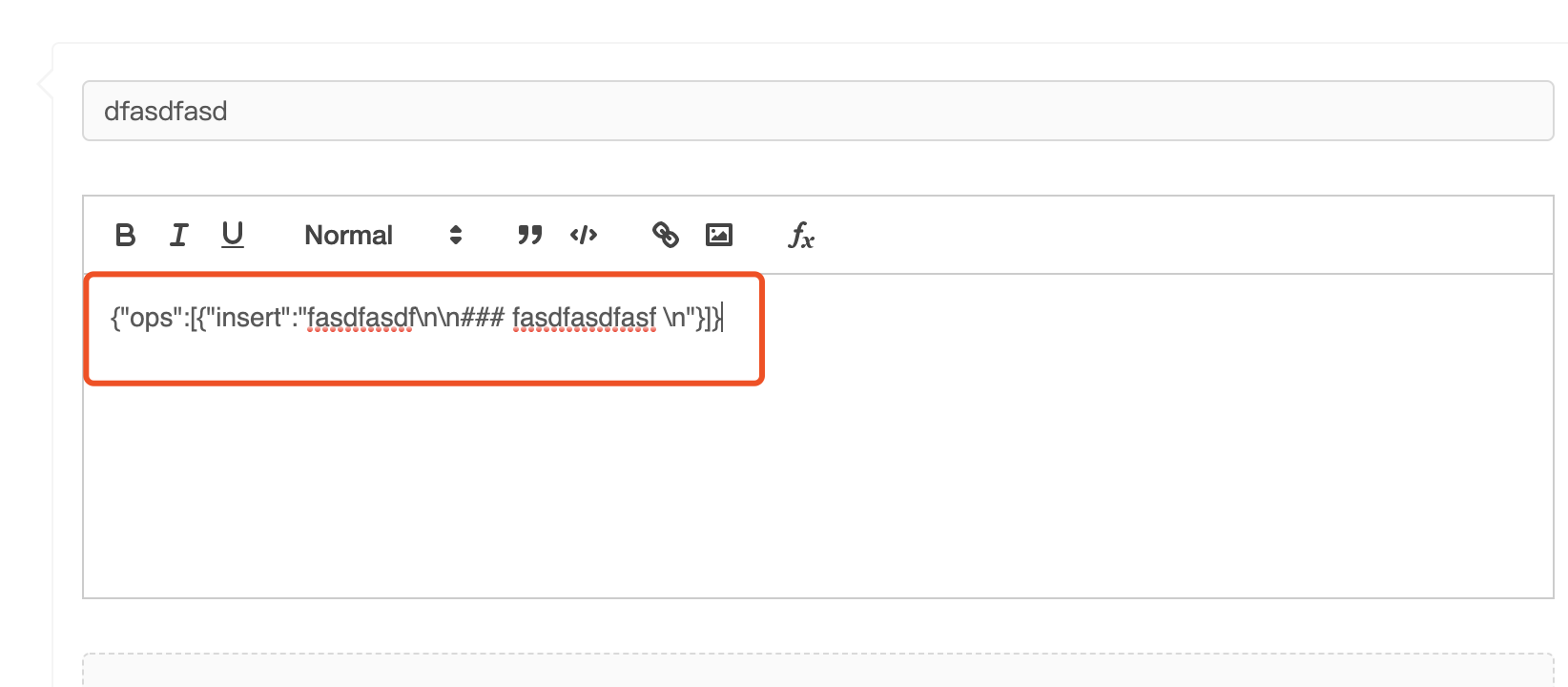
Task: Place cursor in the word fasdfasdfasf
Action: pyautogui.click(x=585, y=318)
